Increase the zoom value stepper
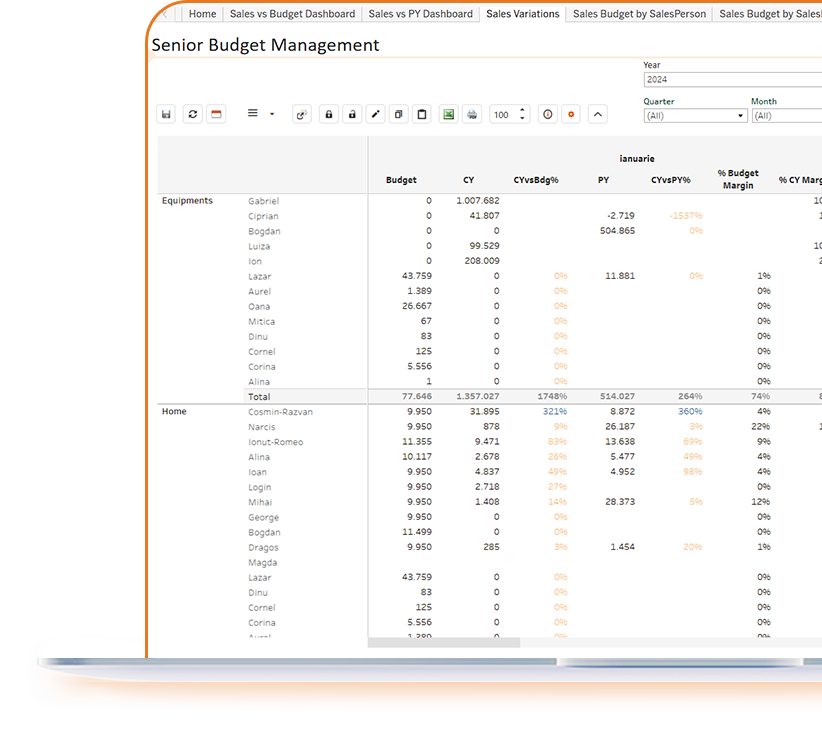 coord(522,111)
